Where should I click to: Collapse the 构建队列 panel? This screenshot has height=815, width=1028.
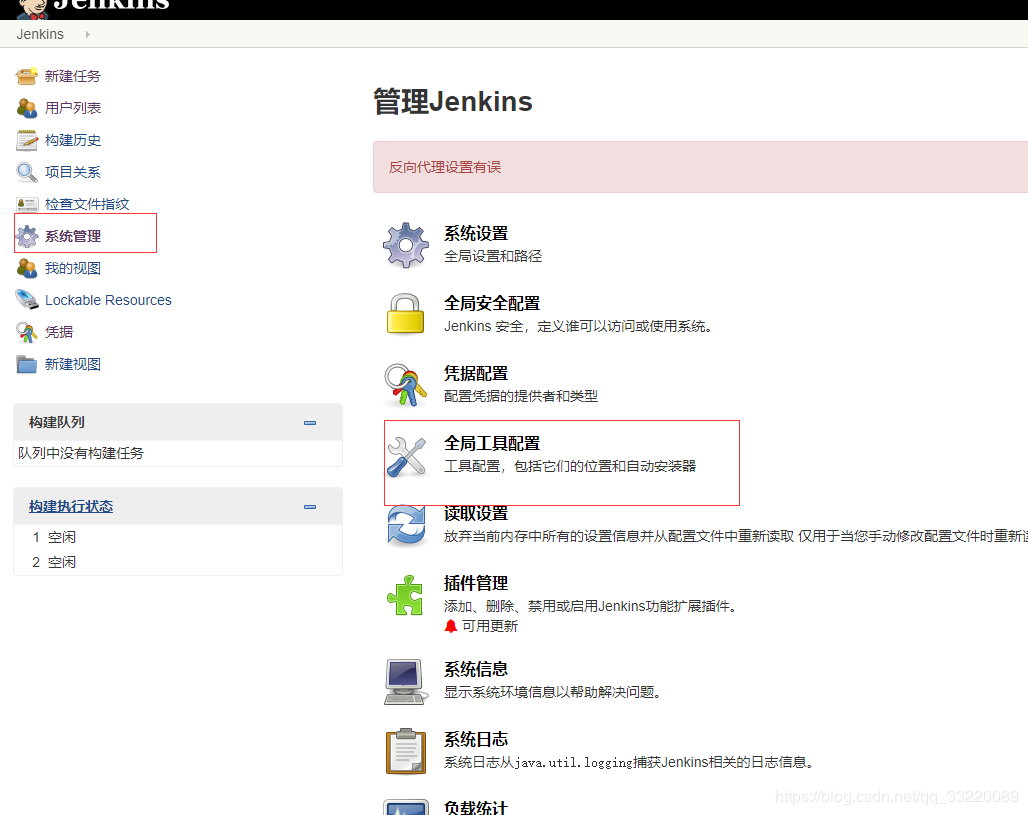(310, 423)
